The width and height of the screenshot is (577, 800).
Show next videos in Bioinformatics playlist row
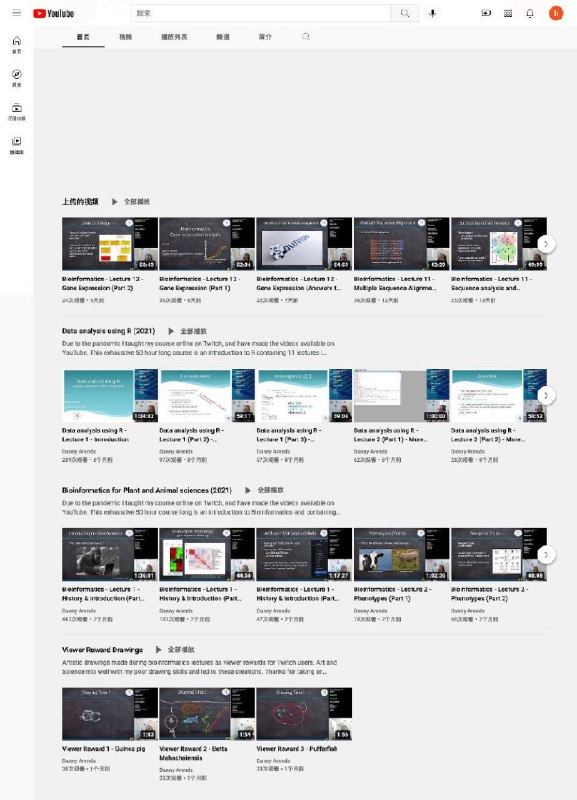546,555
